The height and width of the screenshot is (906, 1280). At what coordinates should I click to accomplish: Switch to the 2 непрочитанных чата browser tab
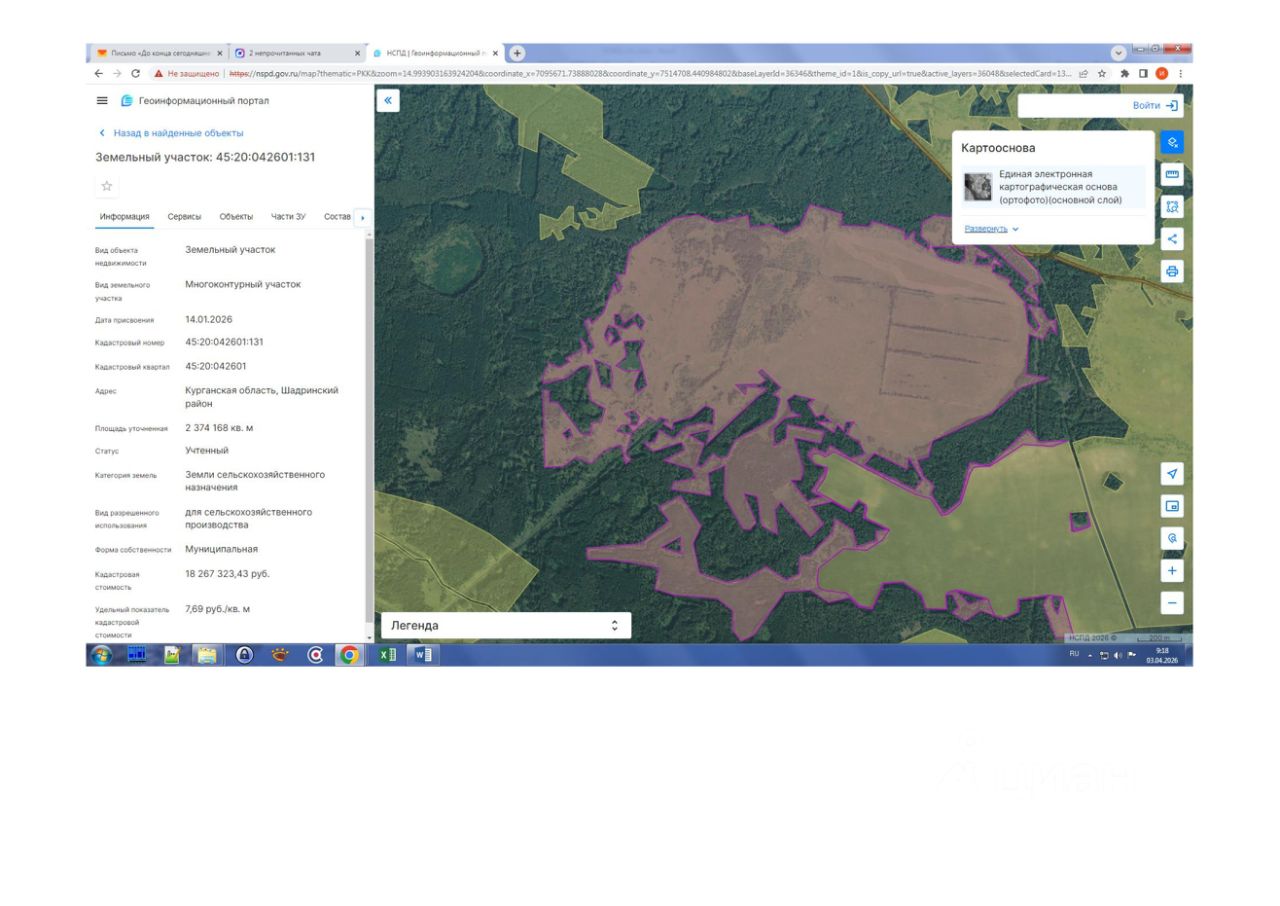(x=297, y=53)
